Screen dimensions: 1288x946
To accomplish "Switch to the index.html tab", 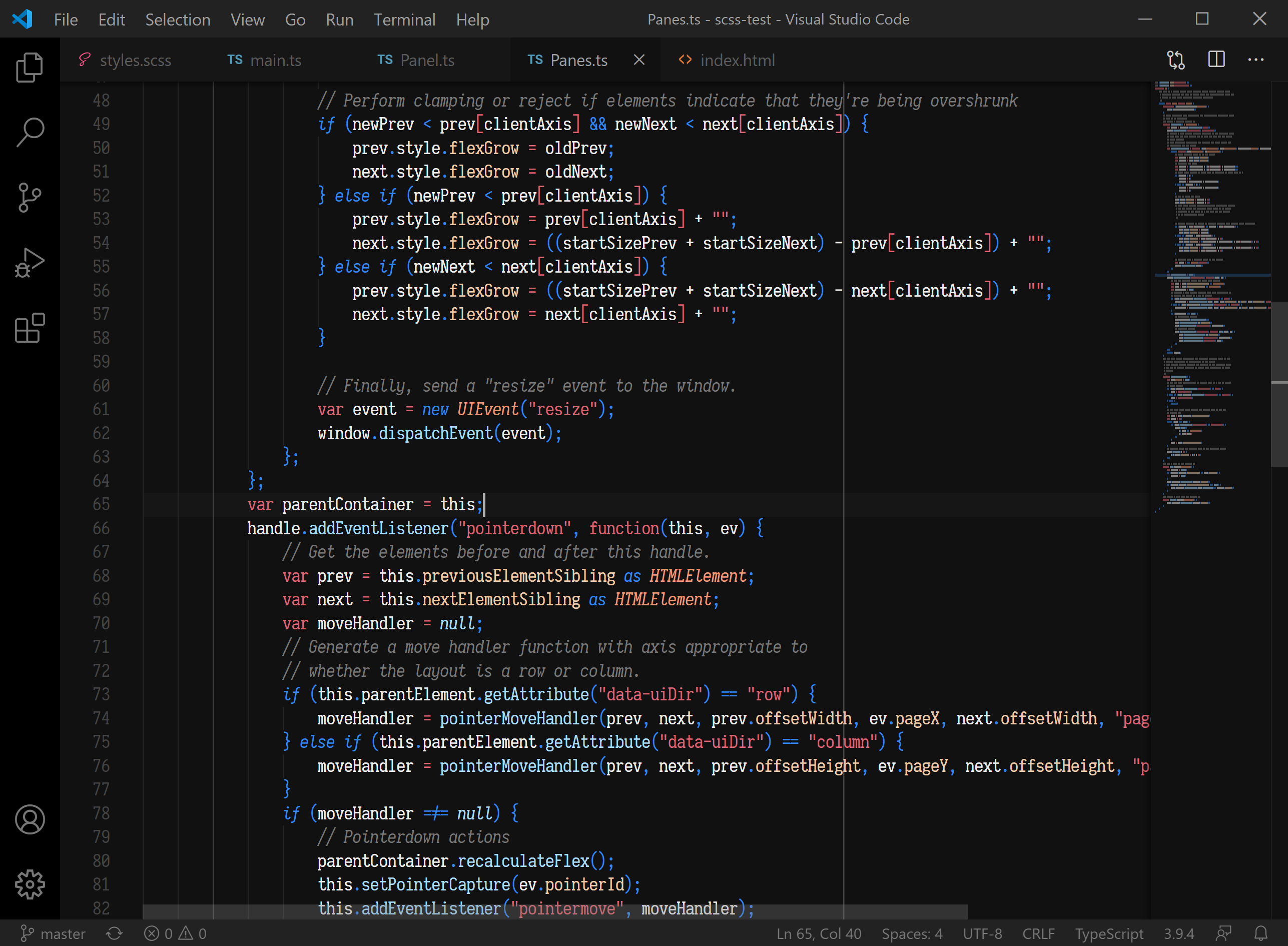I will coord(737,60).
